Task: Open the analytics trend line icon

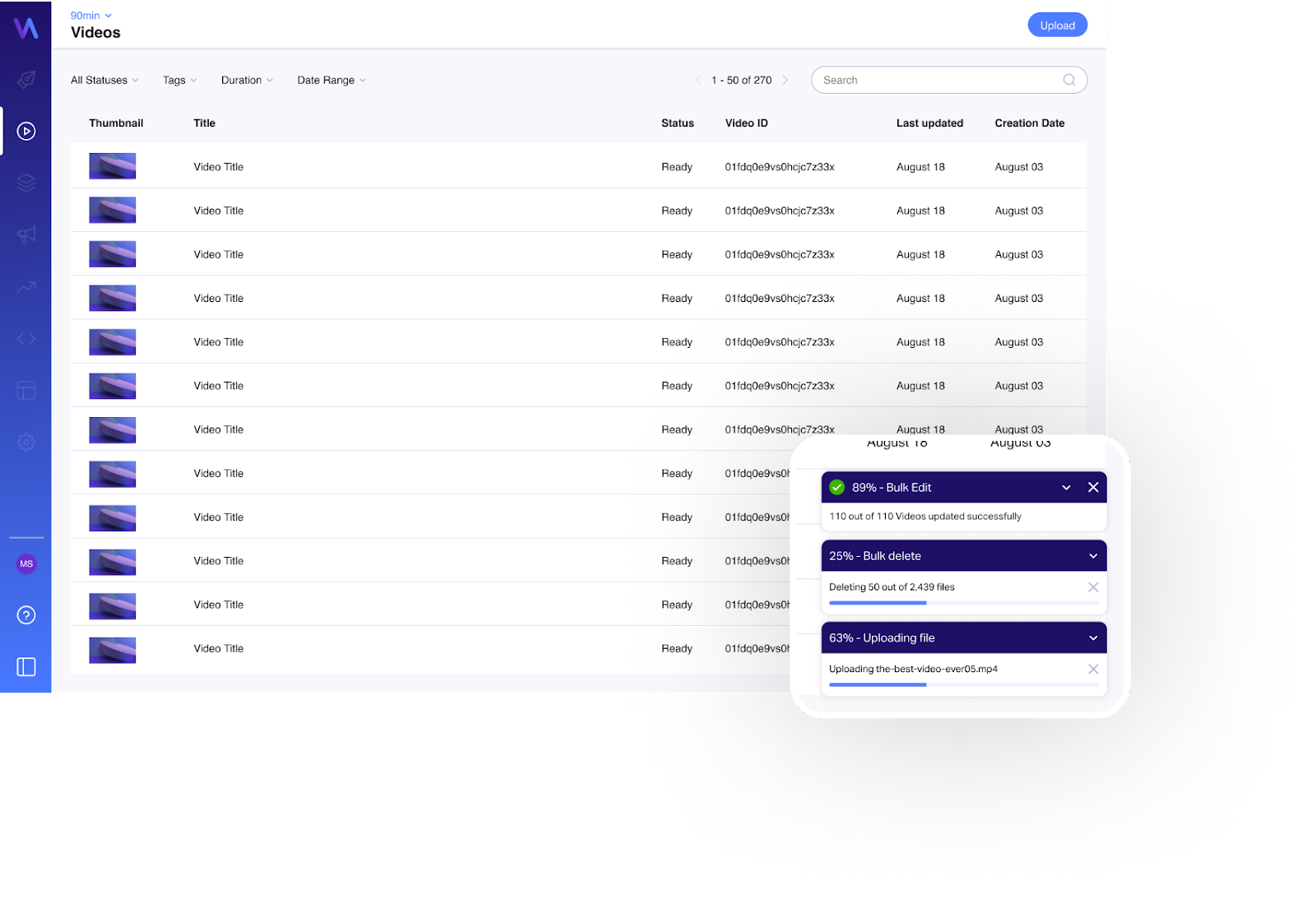Action: click(26, 287)
